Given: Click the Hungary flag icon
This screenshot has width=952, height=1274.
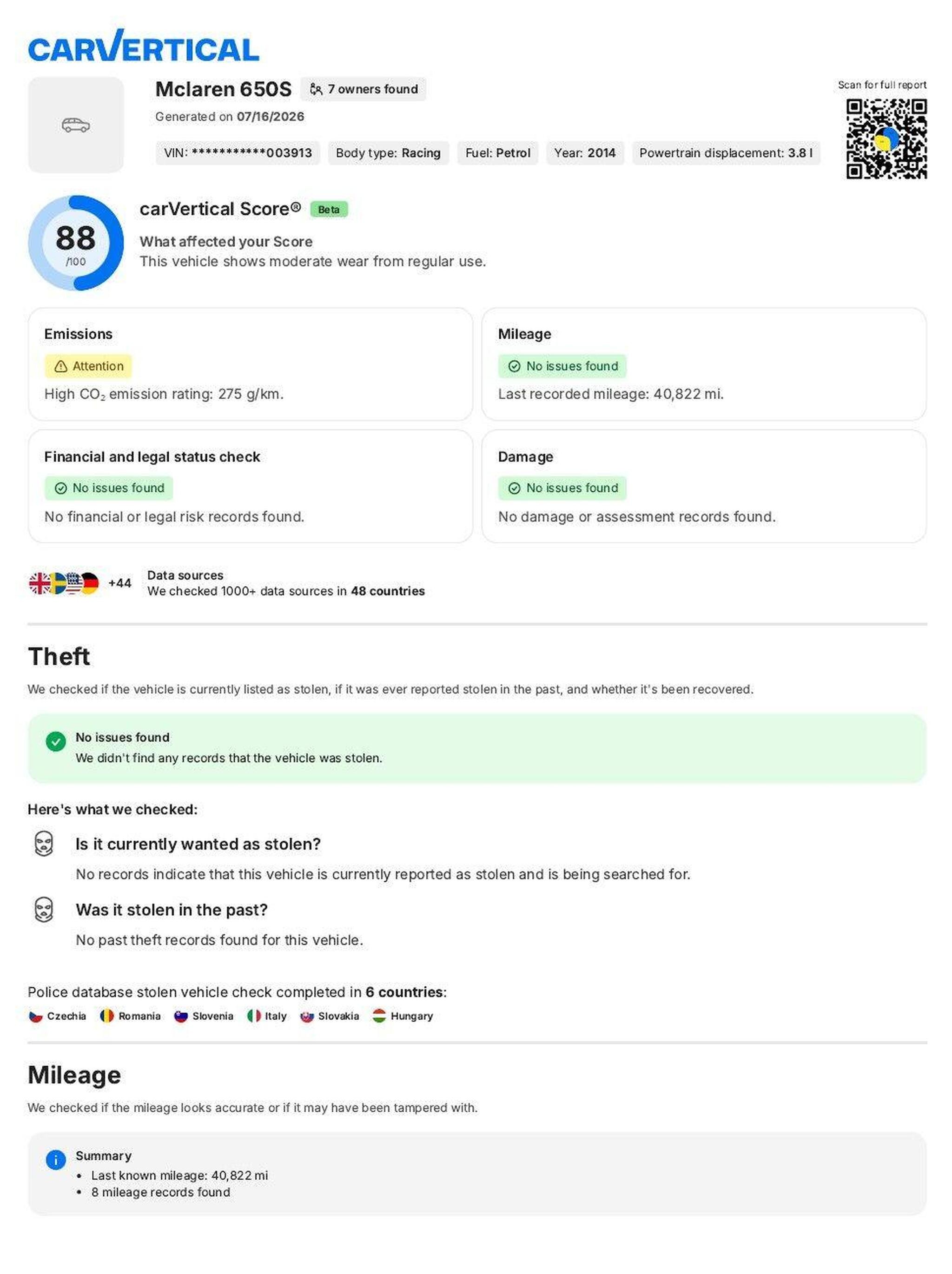Looking at the screenshot, I should click(x=379, y=1016).
